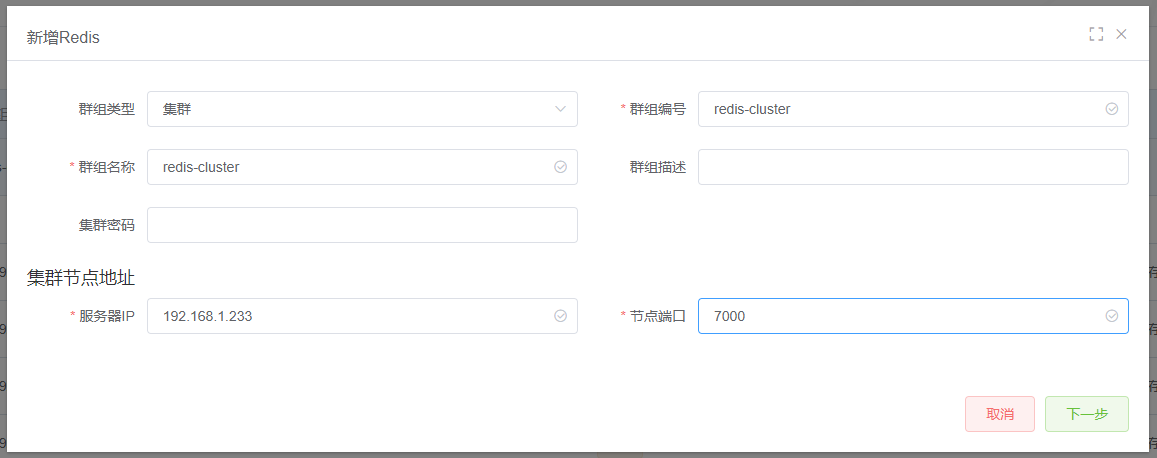The width and height of the screenshot is (1157, 458).
Task: Open the 群组类型 dropdown showing 集群
Action: 362,109
